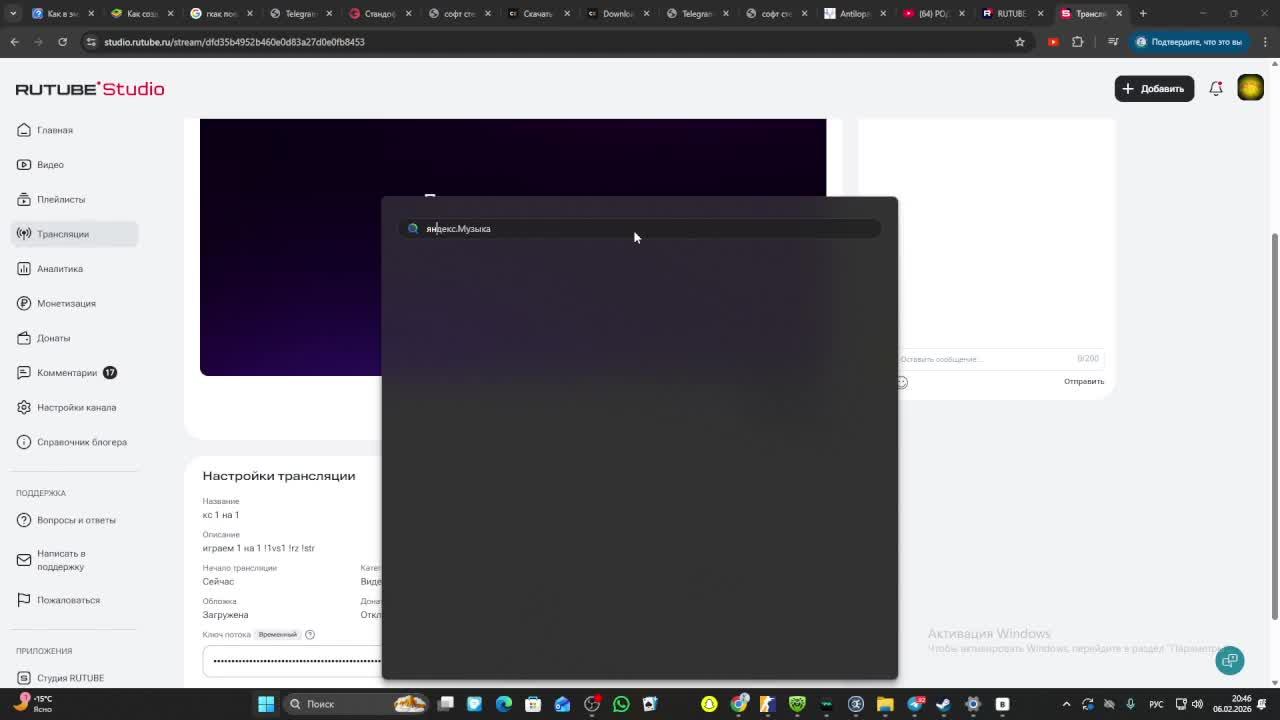Open the Windows Start menu

click(x=266, y=704)
